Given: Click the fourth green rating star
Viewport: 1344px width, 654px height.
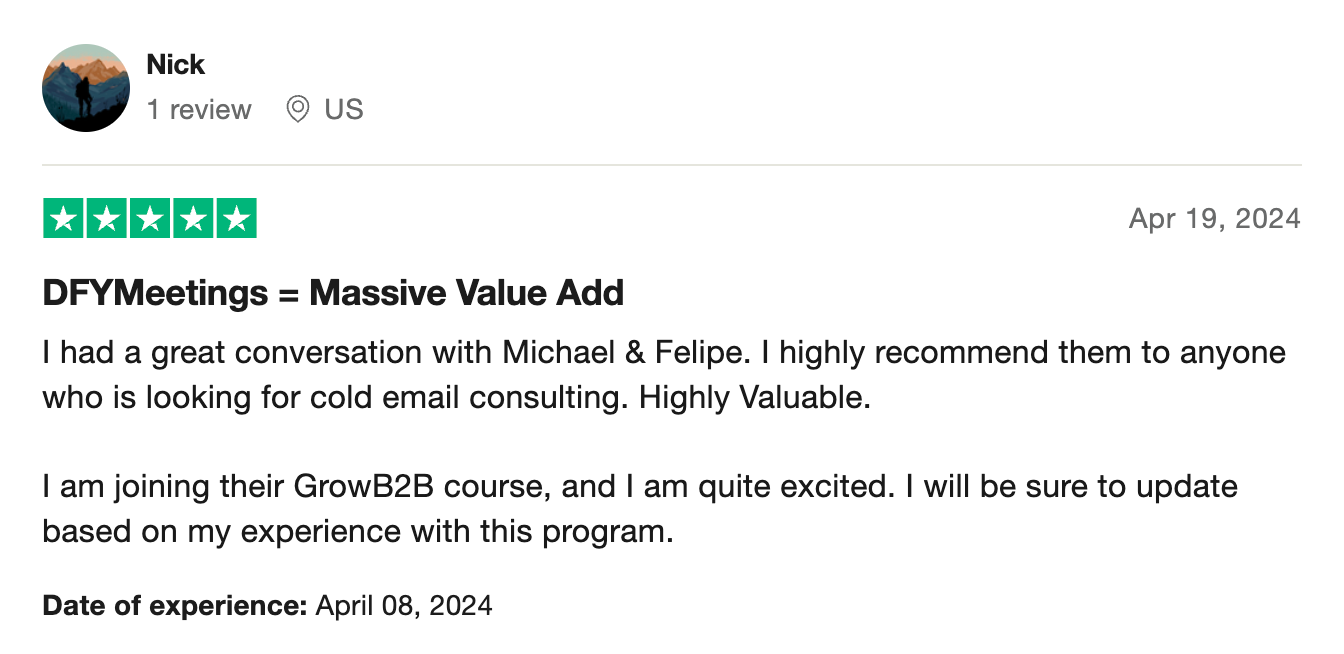Looking at the screenshot, I should (193, 219).
